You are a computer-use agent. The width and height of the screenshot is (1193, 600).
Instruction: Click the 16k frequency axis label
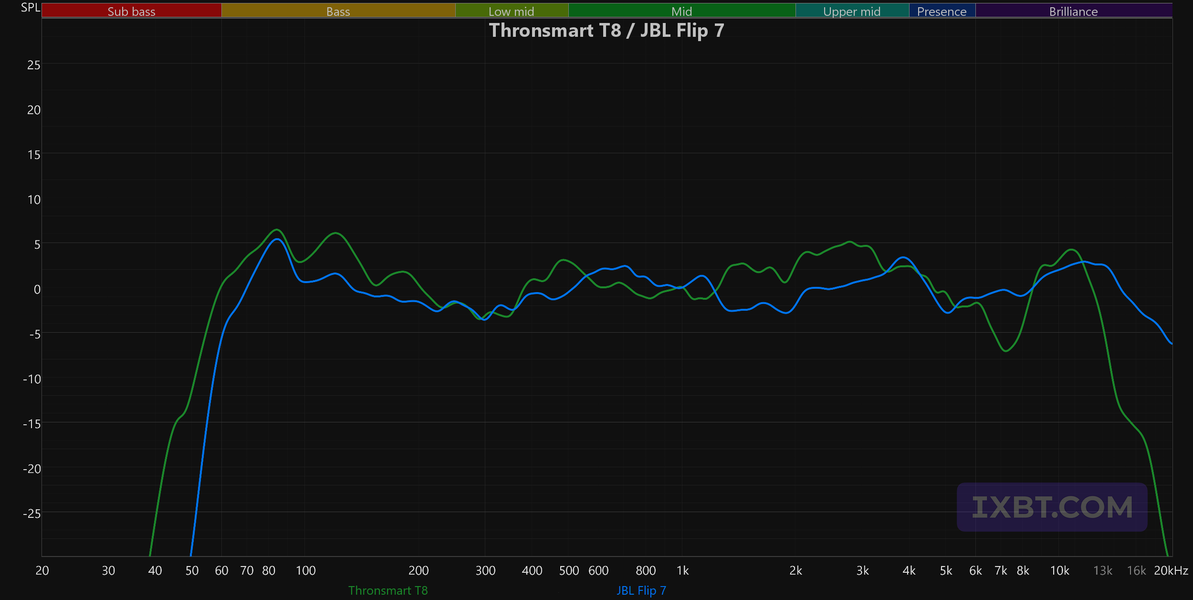point(1137,571)
